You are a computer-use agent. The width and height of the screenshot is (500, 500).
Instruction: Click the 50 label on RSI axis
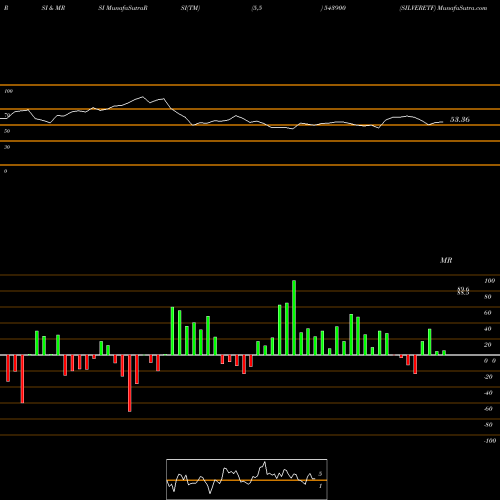pos(7,131)
